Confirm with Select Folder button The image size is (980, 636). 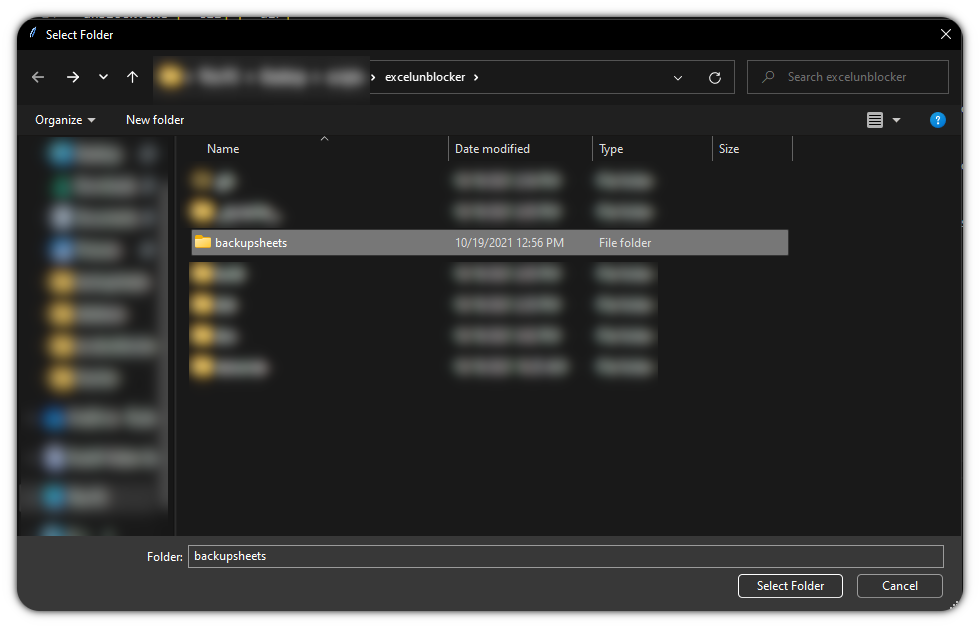click(790, 585)
